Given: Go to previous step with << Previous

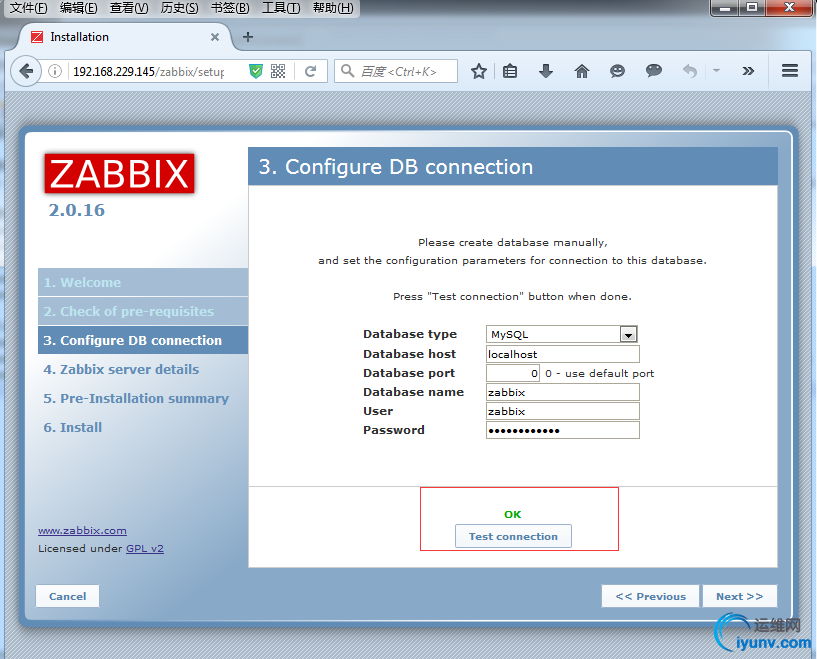Looking at the screenshot, I should click(650, 596).
